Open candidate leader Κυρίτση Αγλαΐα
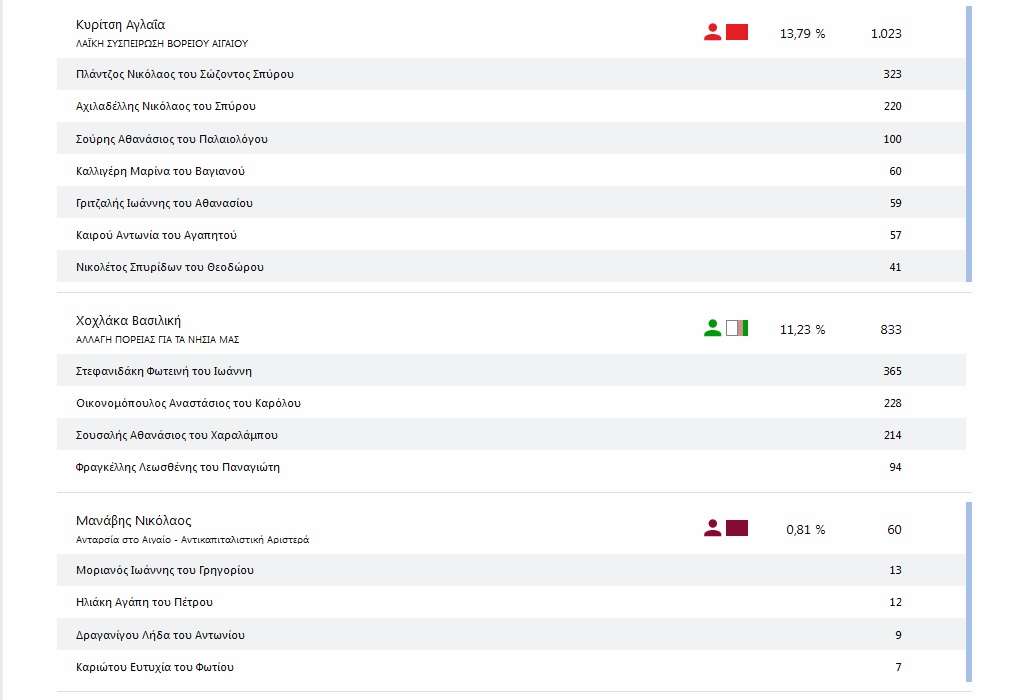 tap(120, 24)
